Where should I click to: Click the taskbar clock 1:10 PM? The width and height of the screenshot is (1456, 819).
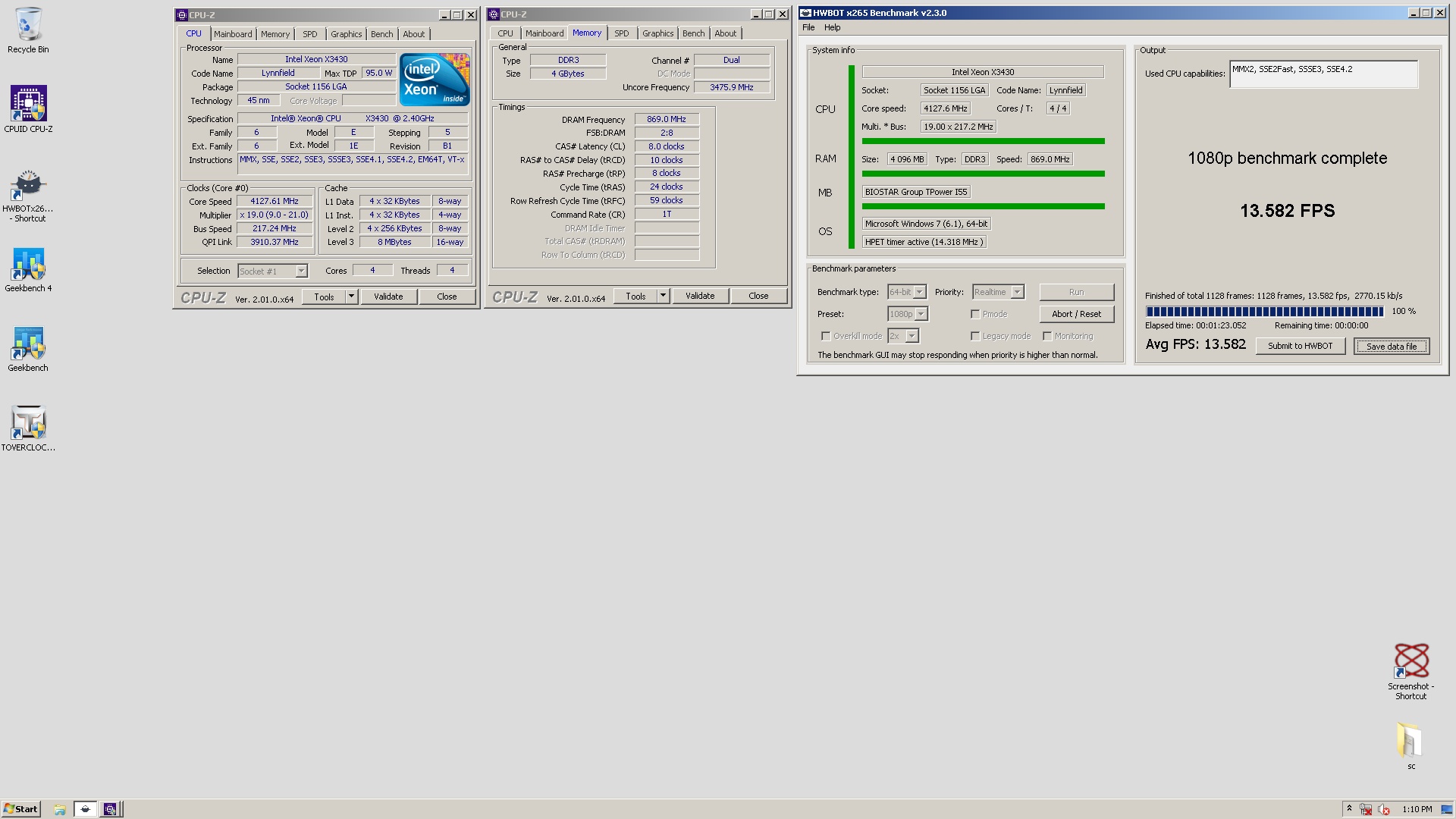1417,809
